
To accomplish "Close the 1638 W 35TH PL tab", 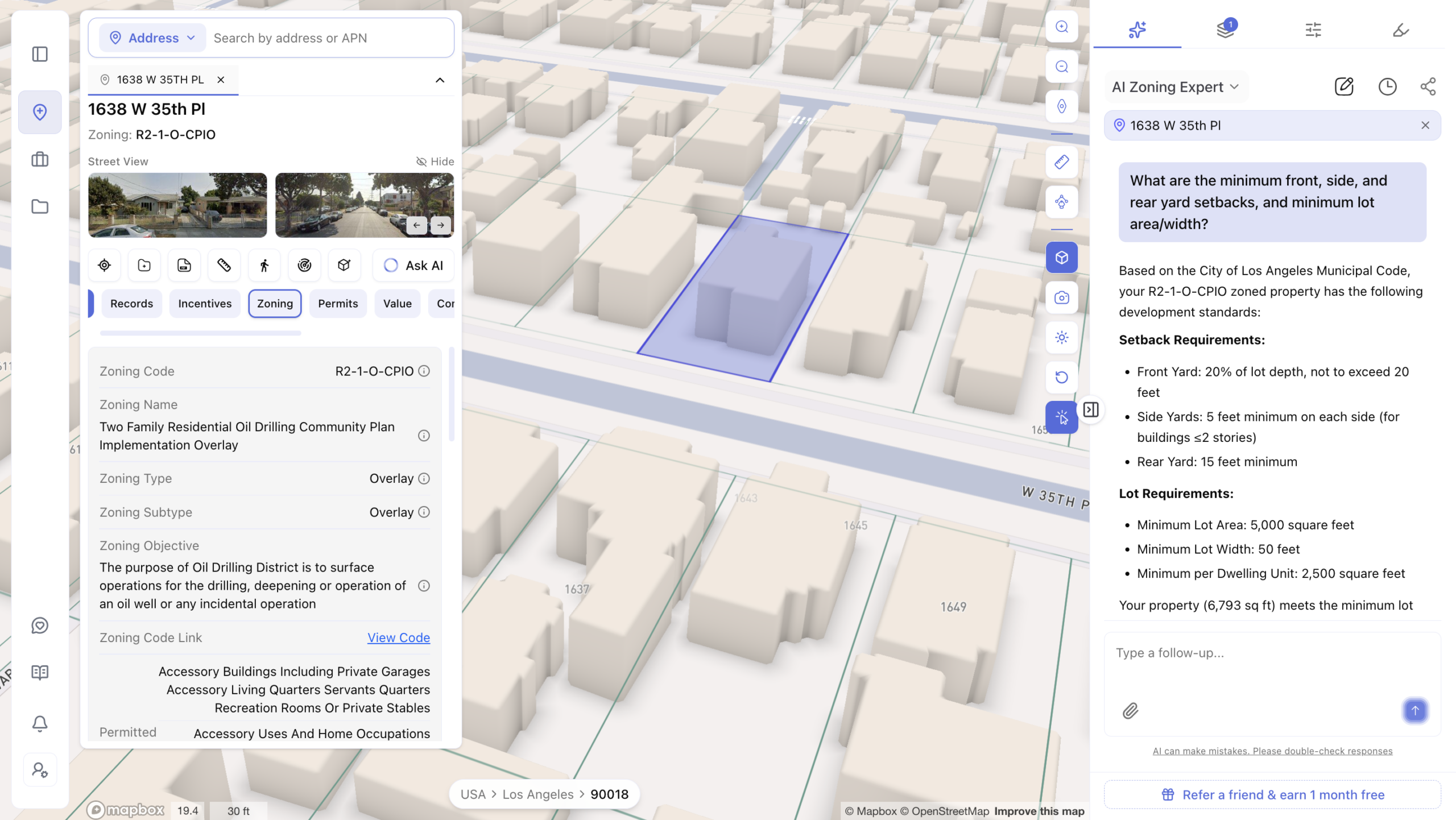I will tap(221, 80).
